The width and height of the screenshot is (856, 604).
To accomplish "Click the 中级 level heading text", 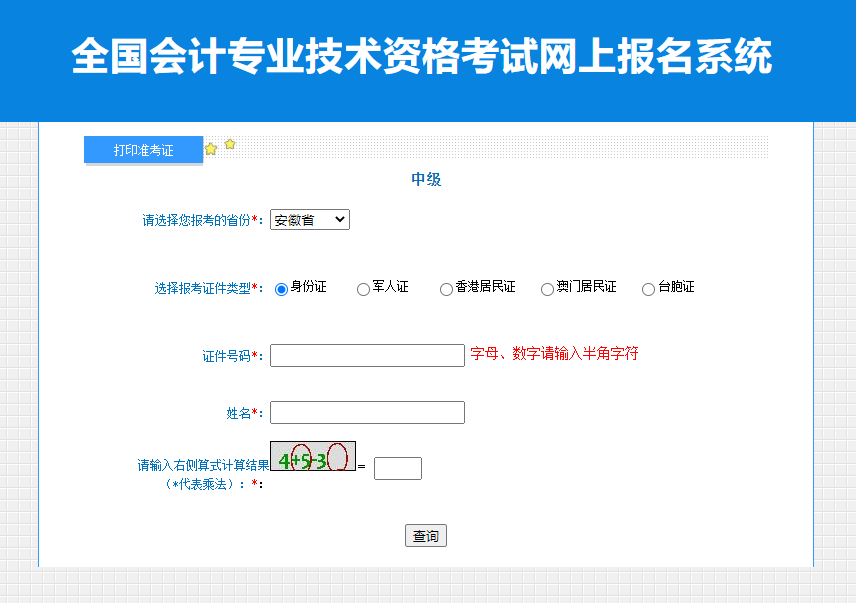I will coord(426,179).
